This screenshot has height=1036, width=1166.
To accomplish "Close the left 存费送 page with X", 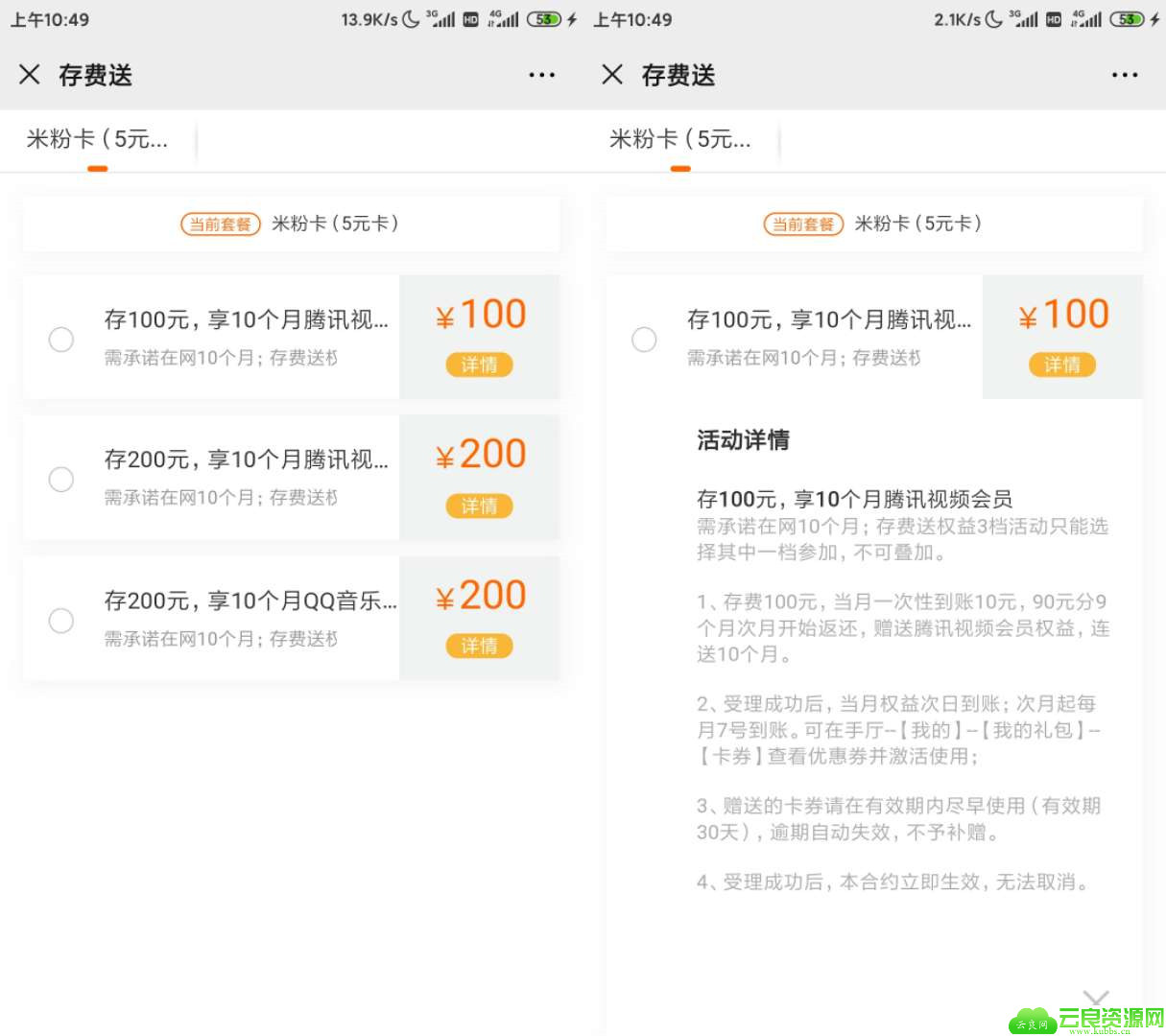I will tap(30, 75).
